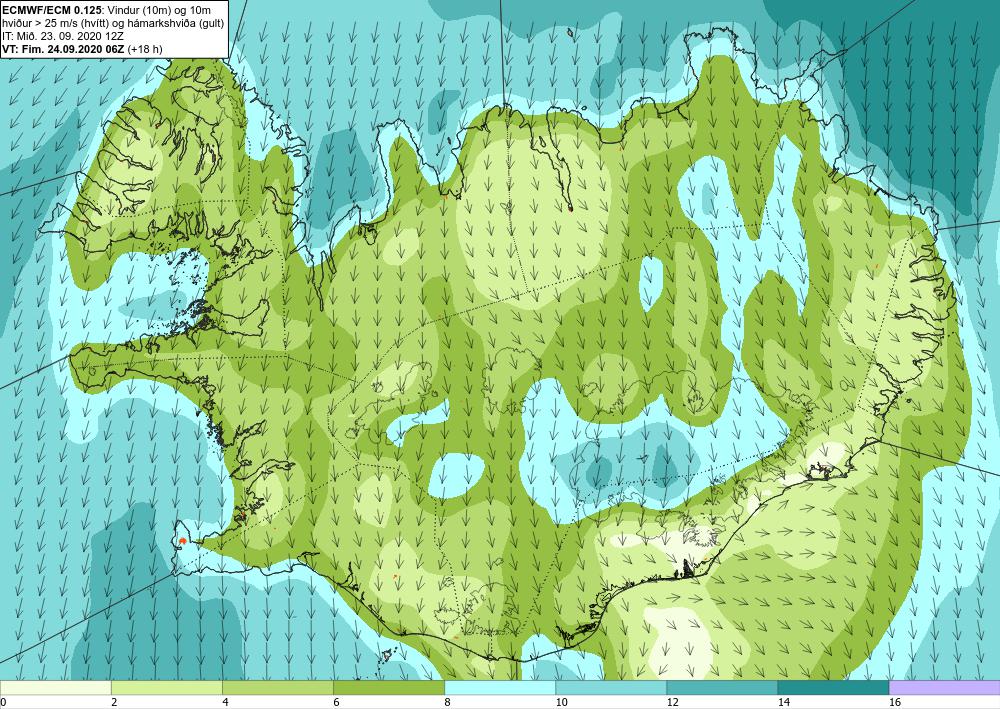Click the scale label '4'
Viewport: 1000px width, 709px height.
tap(224, 703)
